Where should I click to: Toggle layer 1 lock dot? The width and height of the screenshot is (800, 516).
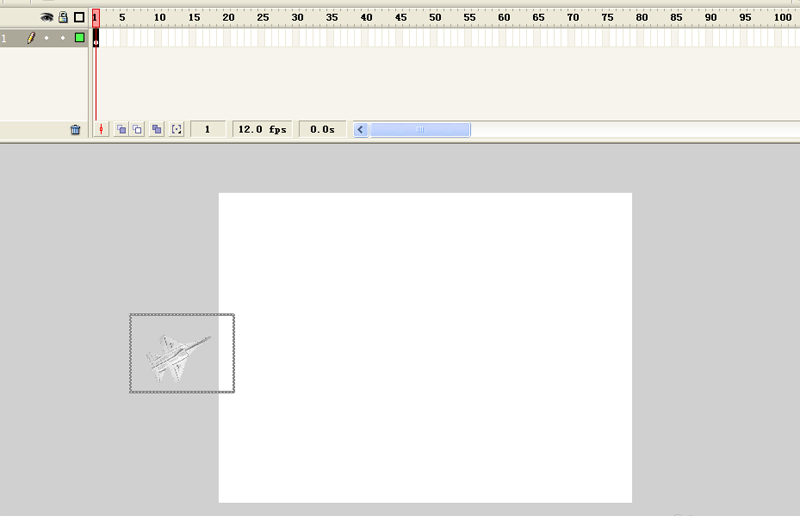(x=63, y=38)
